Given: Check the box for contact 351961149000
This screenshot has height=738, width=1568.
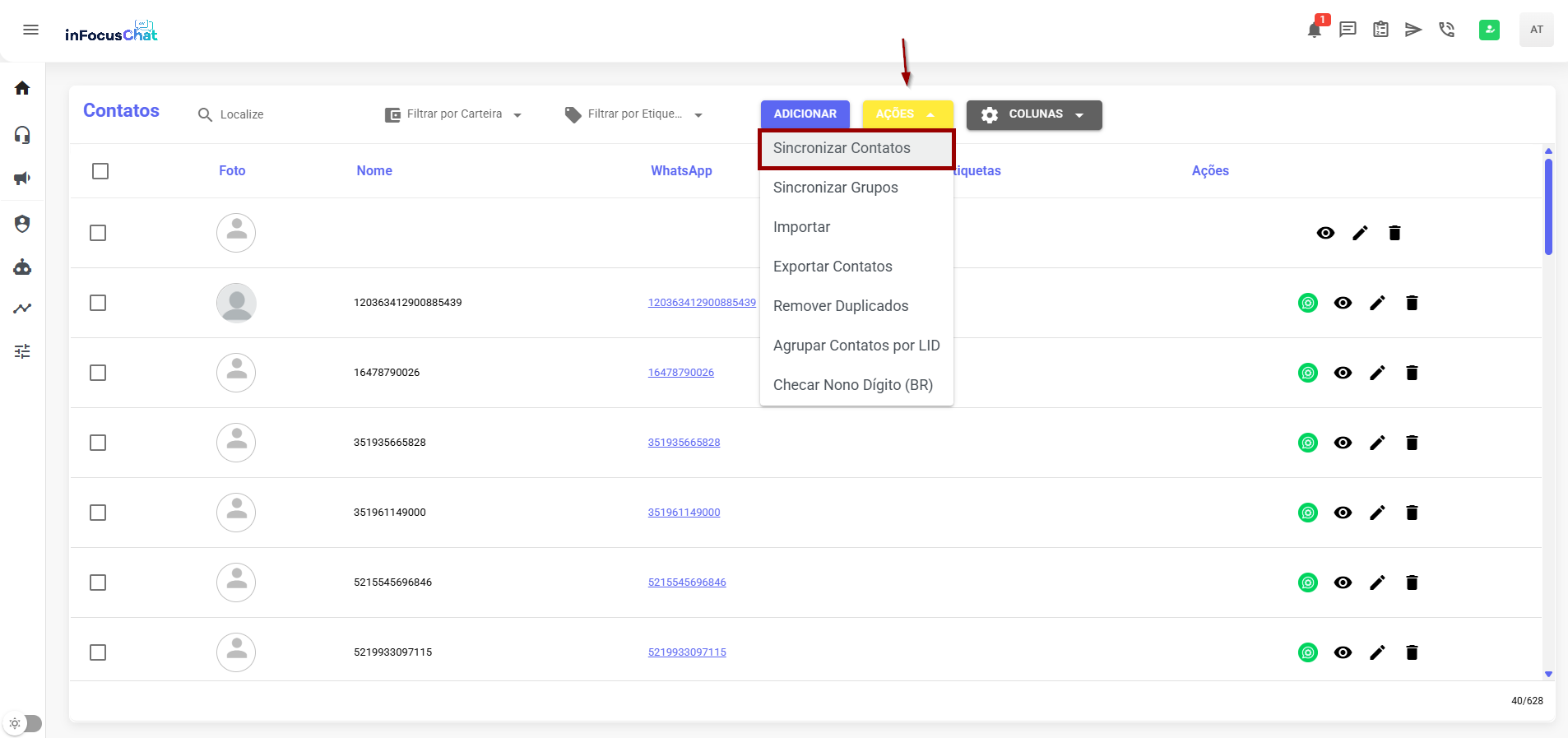Looking at the screenshot, I should click(98, 513).
